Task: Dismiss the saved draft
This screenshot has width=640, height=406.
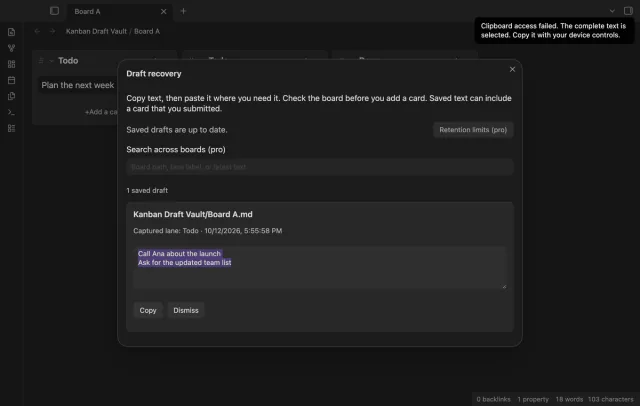Action: (186, 310)
